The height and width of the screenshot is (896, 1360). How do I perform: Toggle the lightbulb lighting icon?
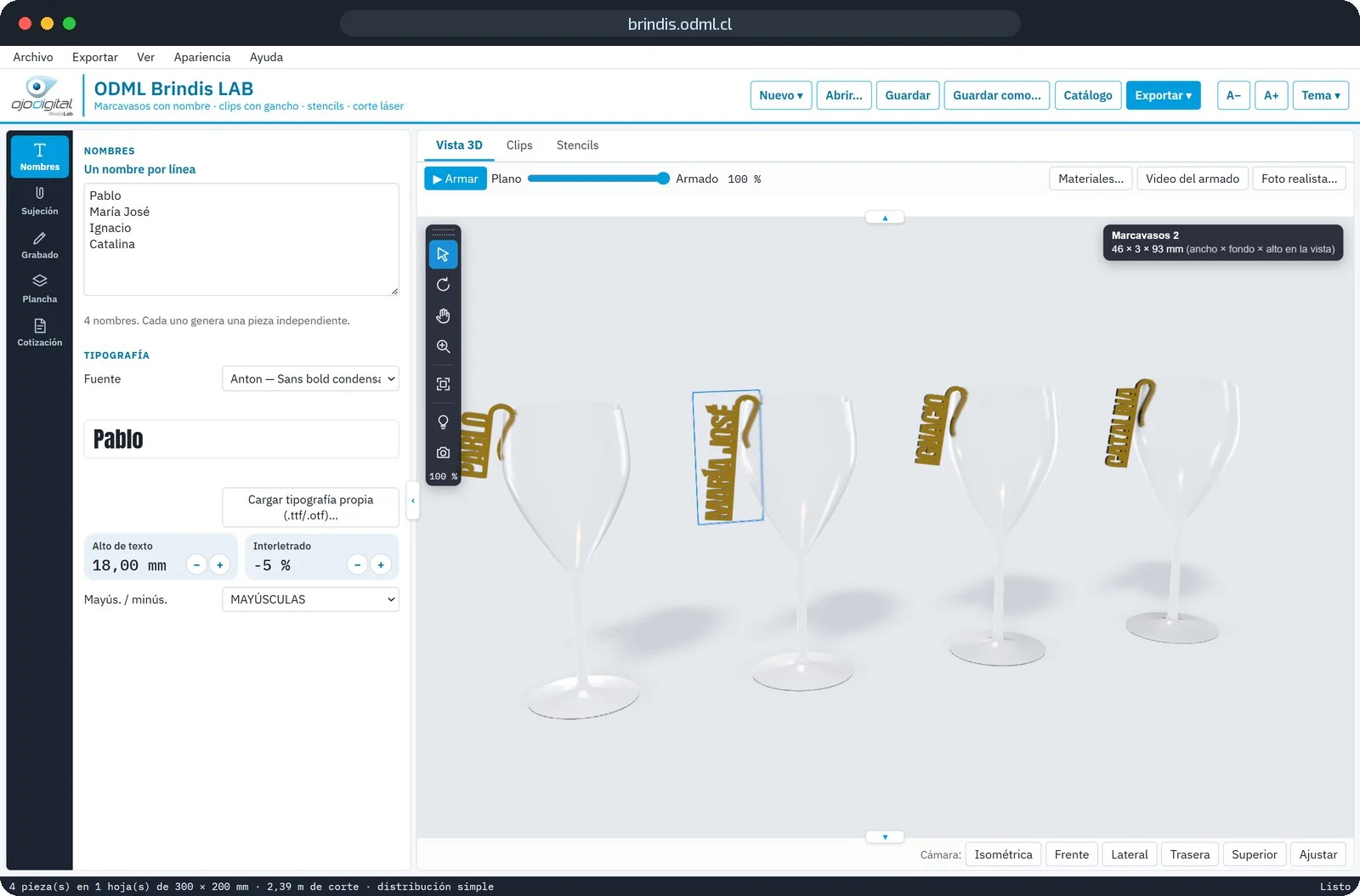[x=443, y=422]
